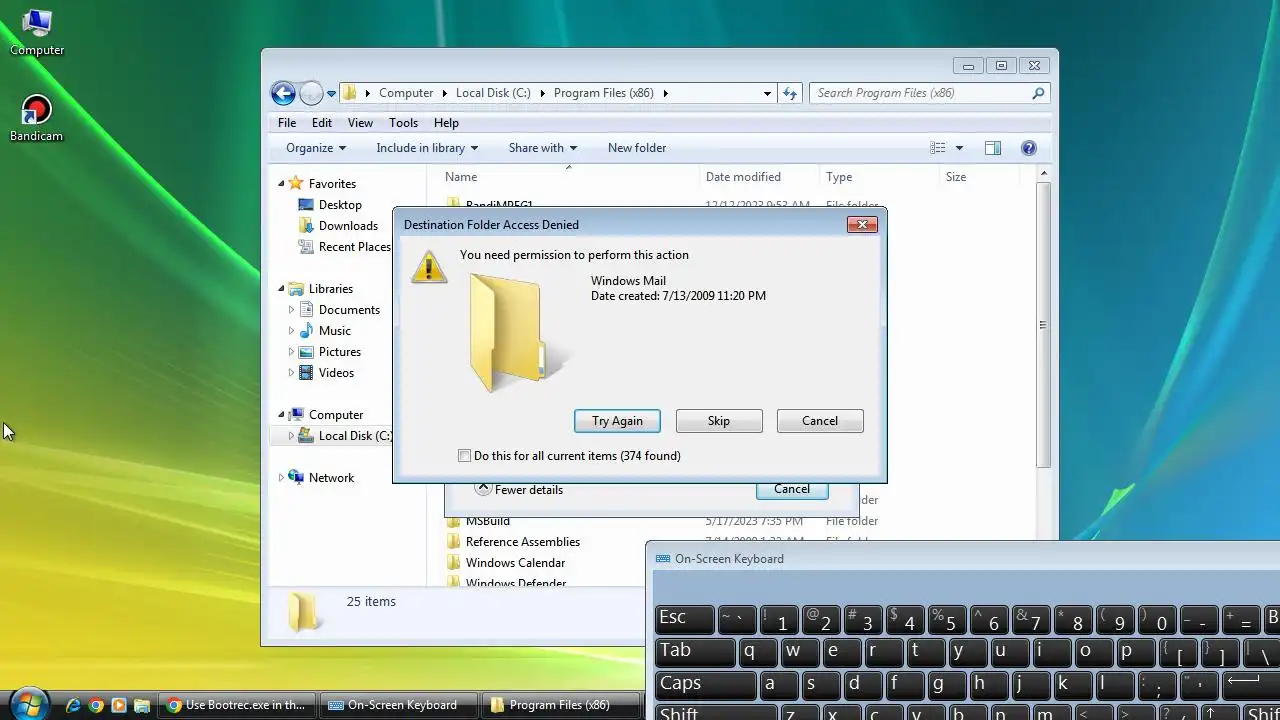This screenshot has width=1280, height=720.
Task: Click Esc on the On-Screen Keyboard
Action: [684, 619]
